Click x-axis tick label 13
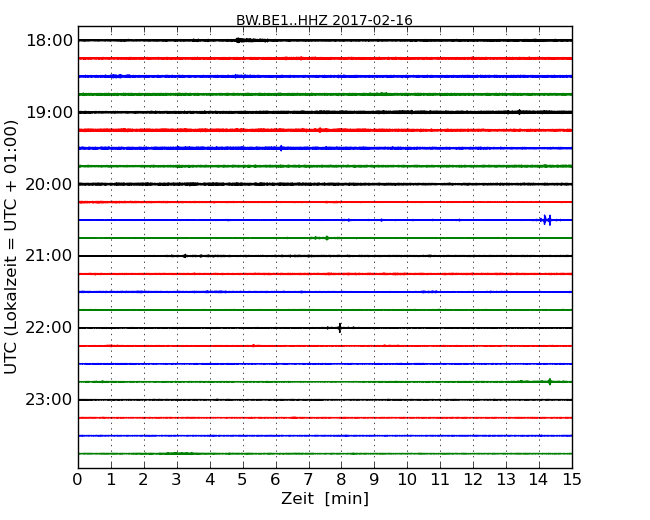Screen dimensions: 650x520 click(506, 480)
